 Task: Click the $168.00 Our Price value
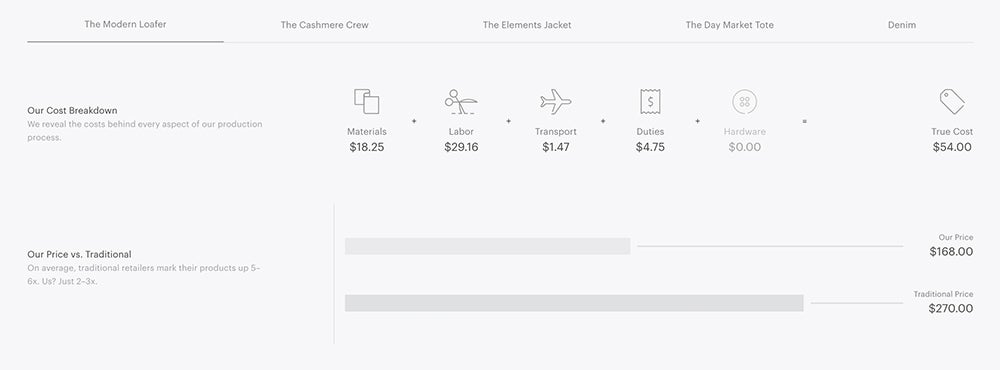(951, 251)
